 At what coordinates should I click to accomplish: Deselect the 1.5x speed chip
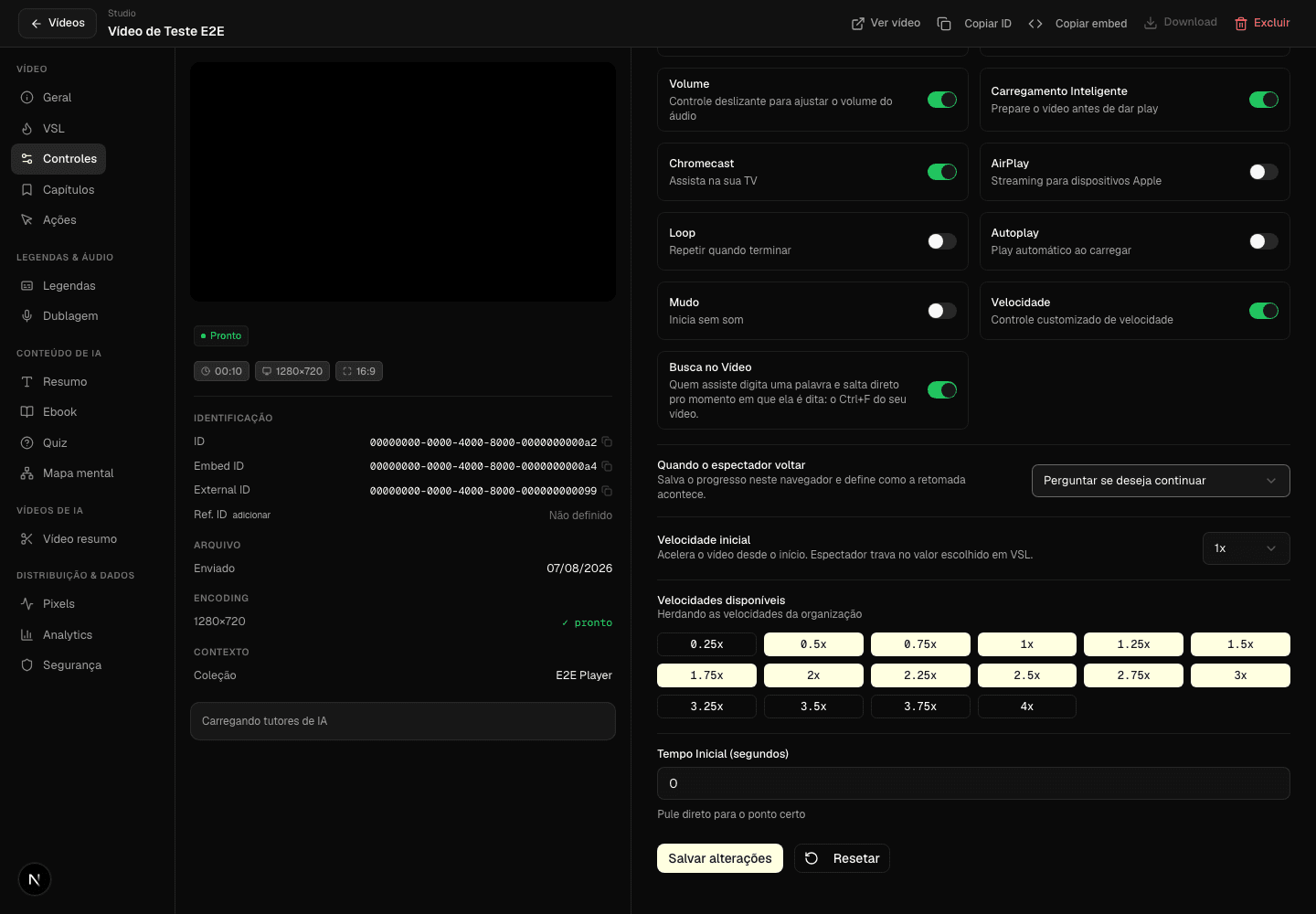pos(1240,644)
